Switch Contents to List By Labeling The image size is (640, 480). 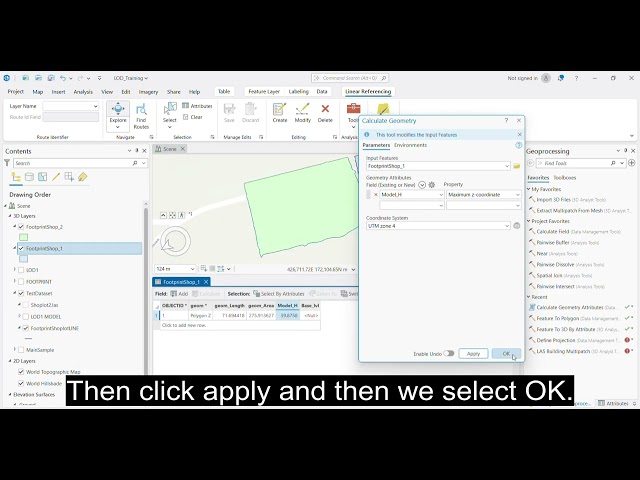(x=82, y=177)
